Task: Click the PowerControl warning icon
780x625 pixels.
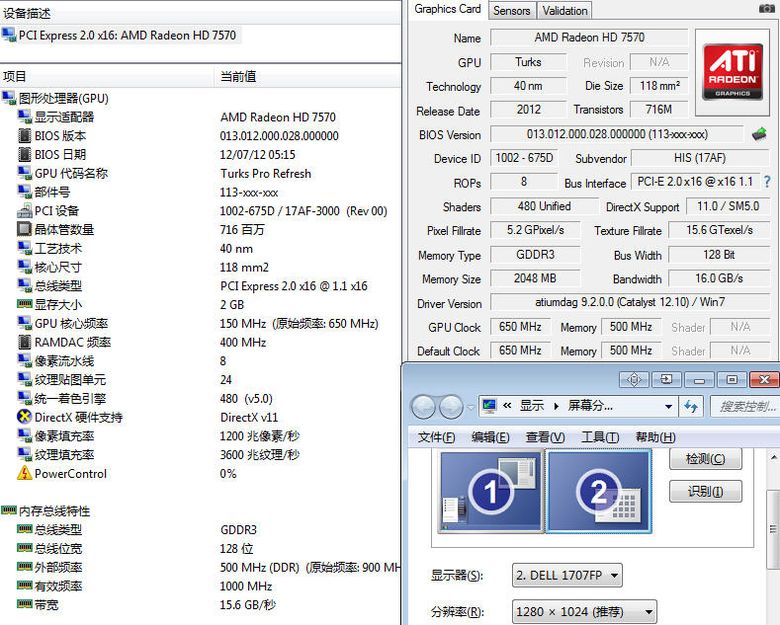Action: click(x=24, y=473)
